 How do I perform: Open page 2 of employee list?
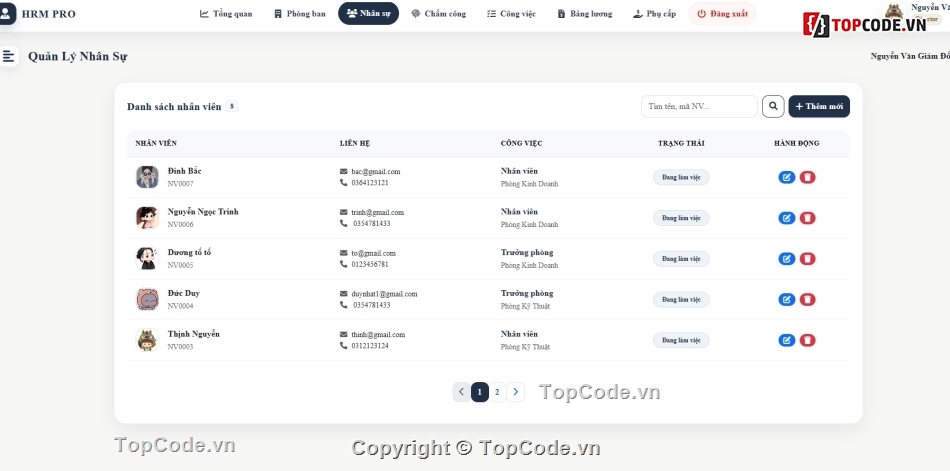[497, 392]
